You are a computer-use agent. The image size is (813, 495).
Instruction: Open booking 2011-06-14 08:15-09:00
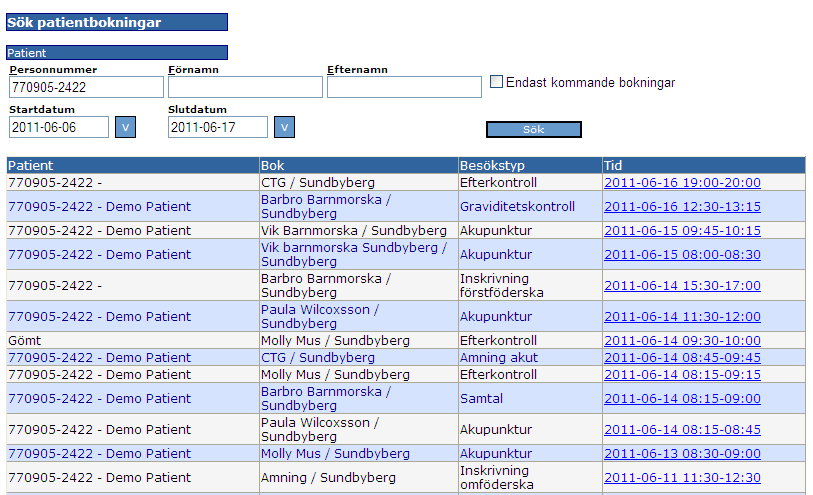(x=682, y=399)
